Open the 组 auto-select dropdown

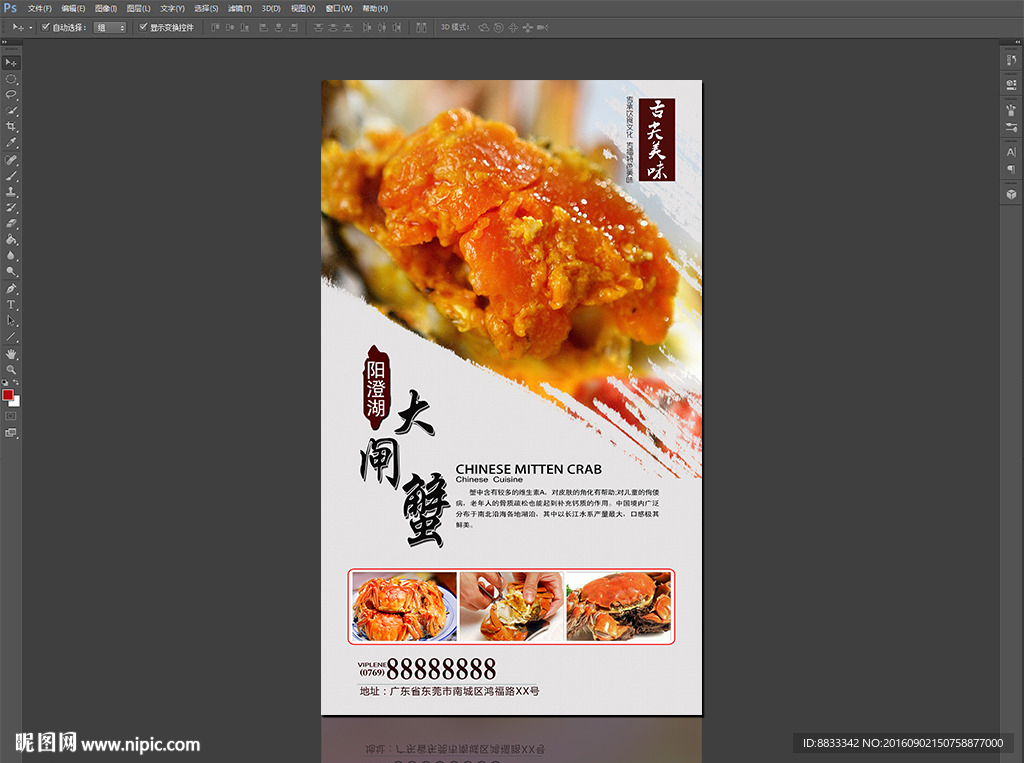pyautogui.click(x=110, y=27)
